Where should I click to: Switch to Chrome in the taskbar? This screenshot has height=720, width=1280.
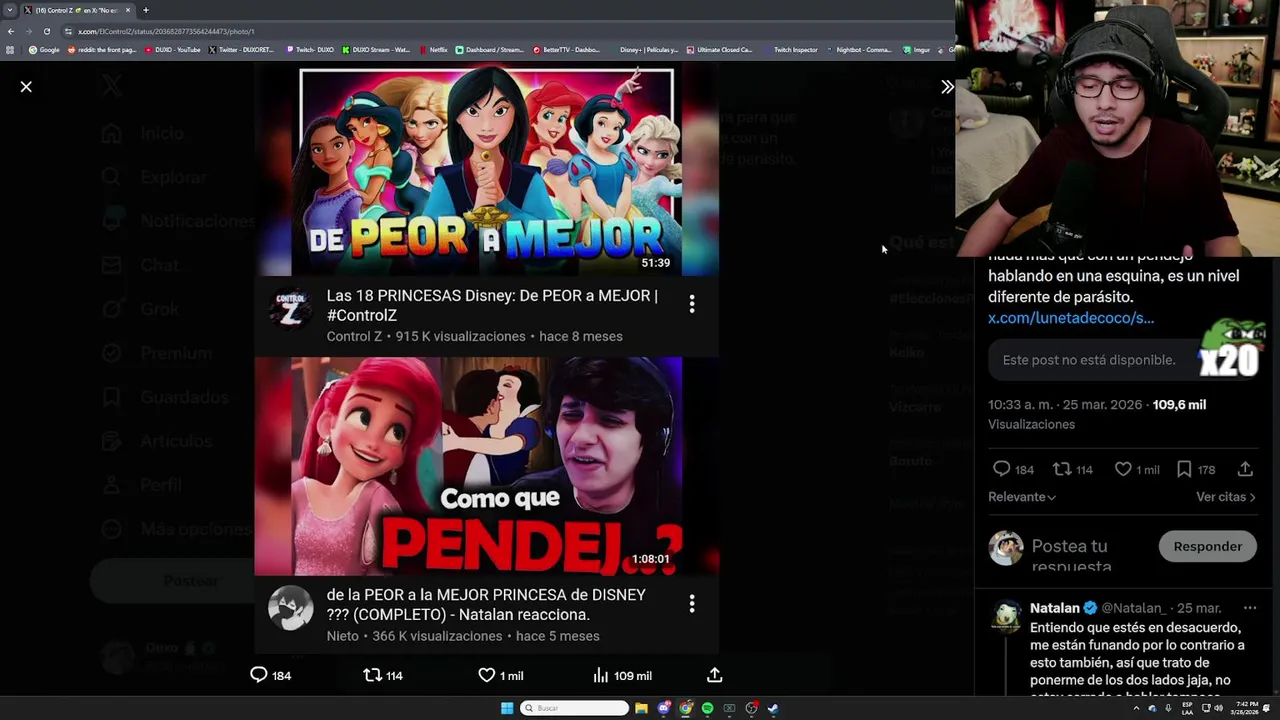[685, 708]
